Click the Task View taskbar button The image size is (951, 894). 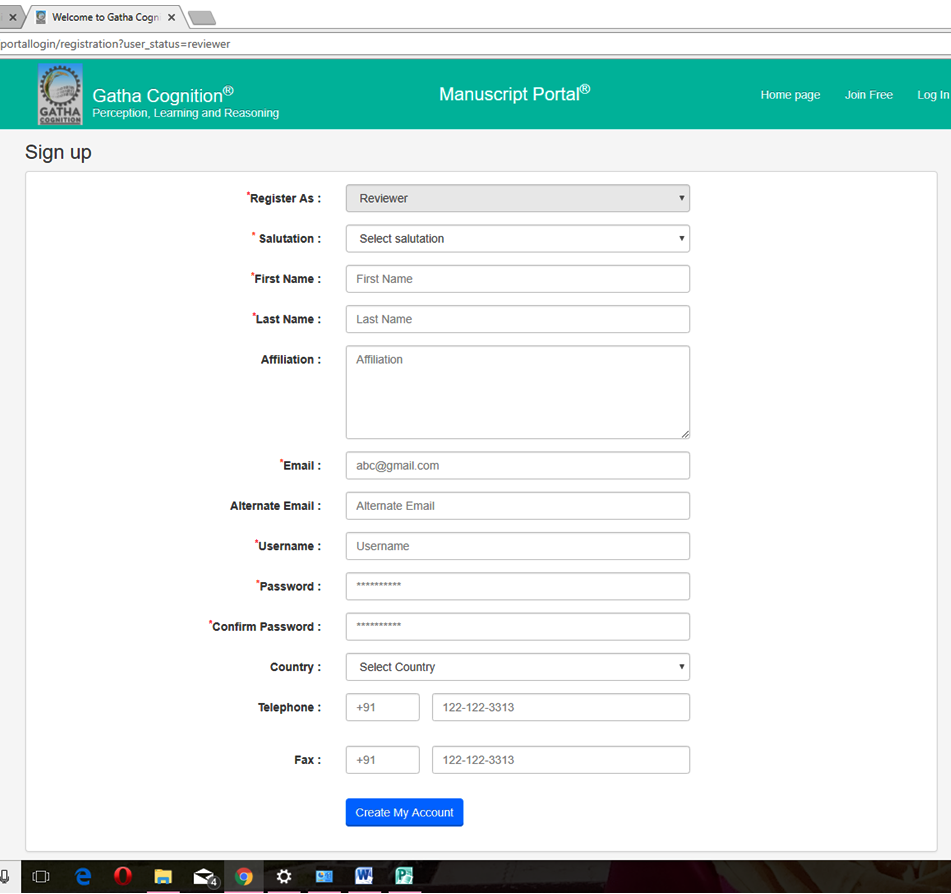41,877
